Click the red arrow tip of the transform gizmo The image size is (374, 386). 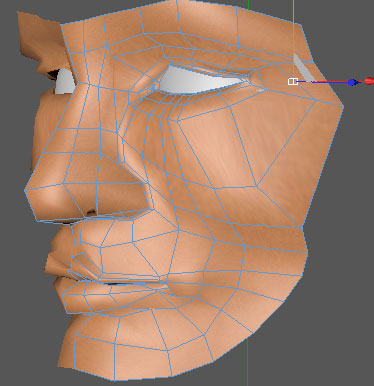click(x=369, y=81)
